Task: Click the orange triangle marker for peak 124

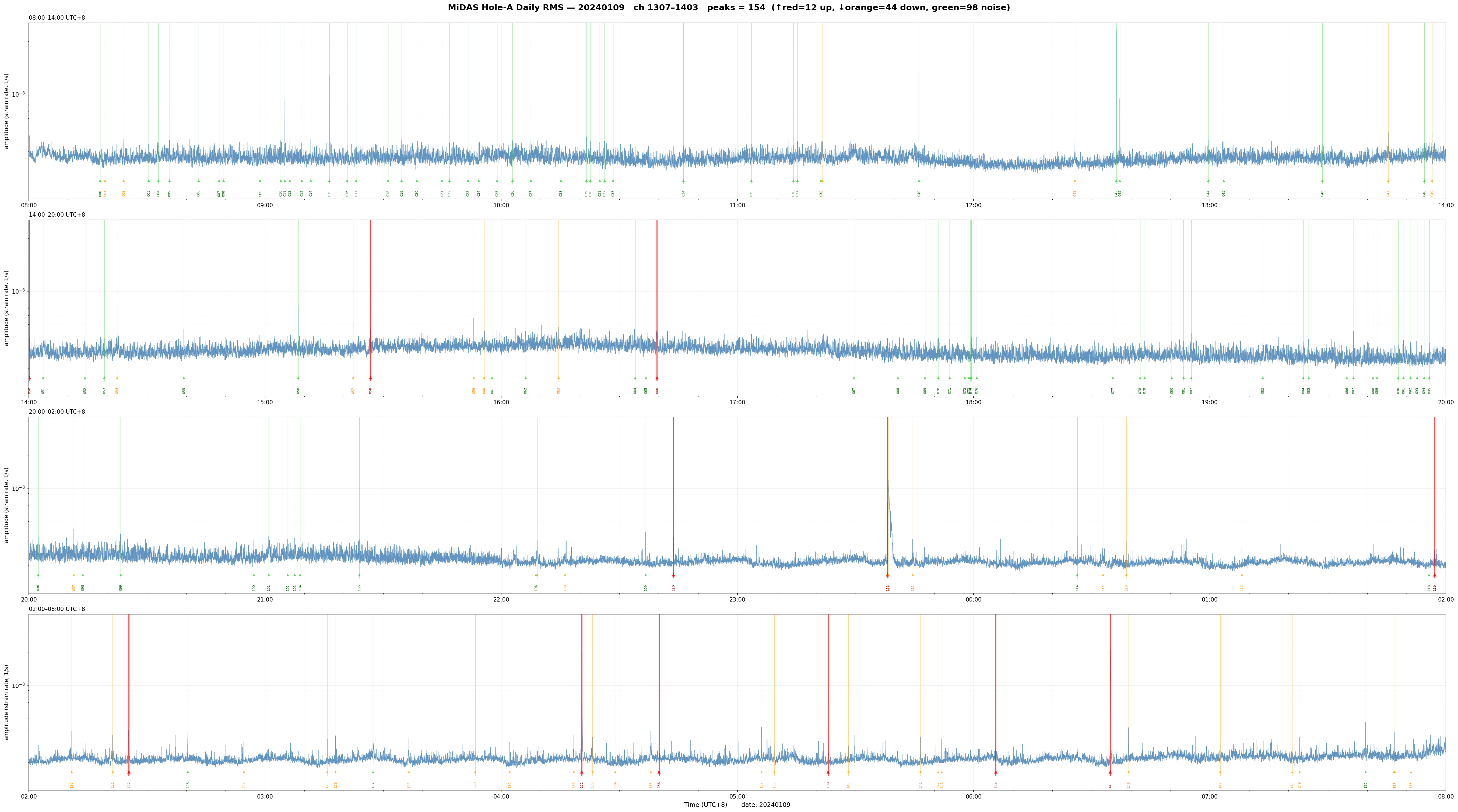Action: pyautogui.click(x=244, y=772)
